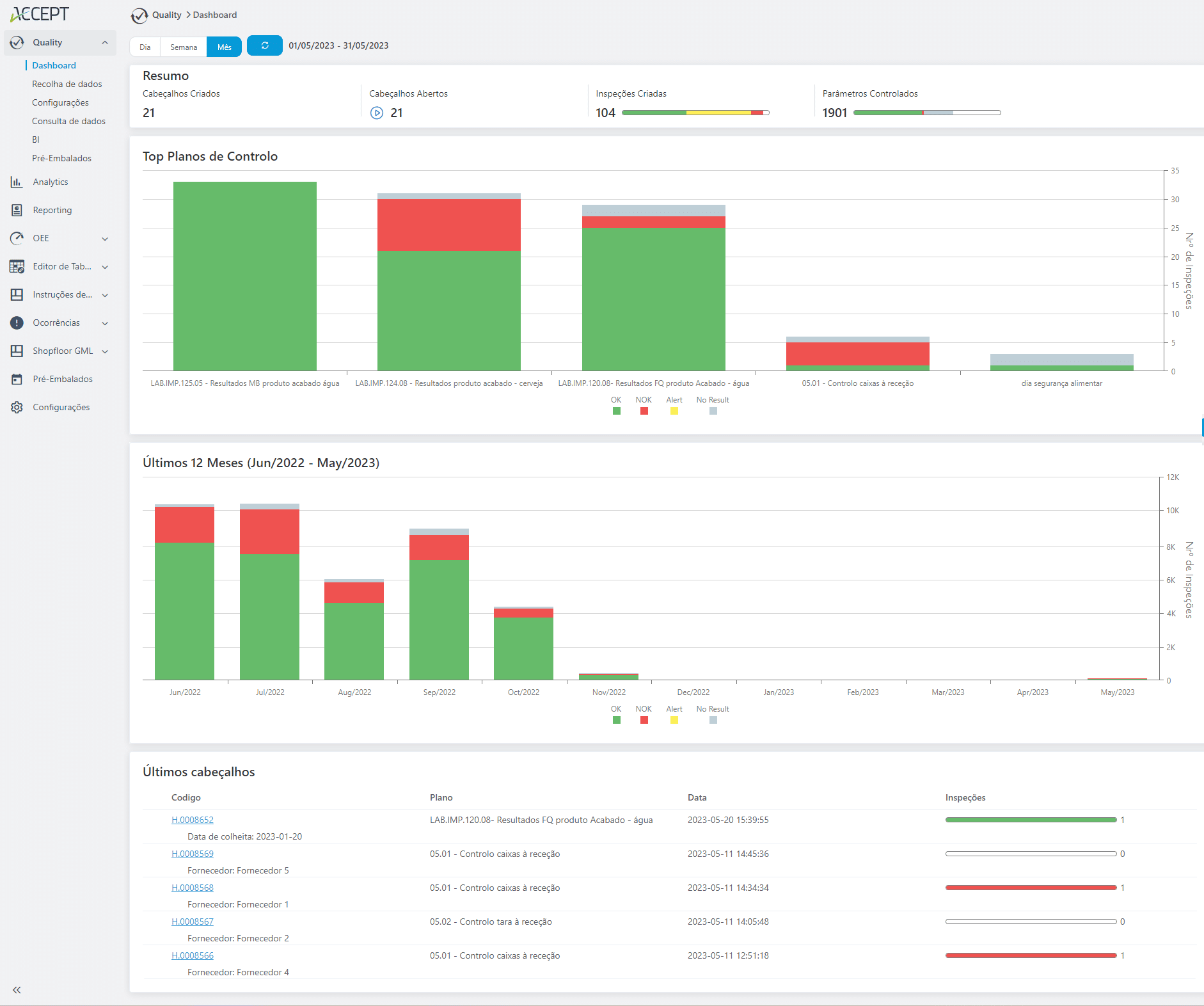
Task: Switch to the Semana period tab
Action: pyautogui.click(x=184, y=47)
